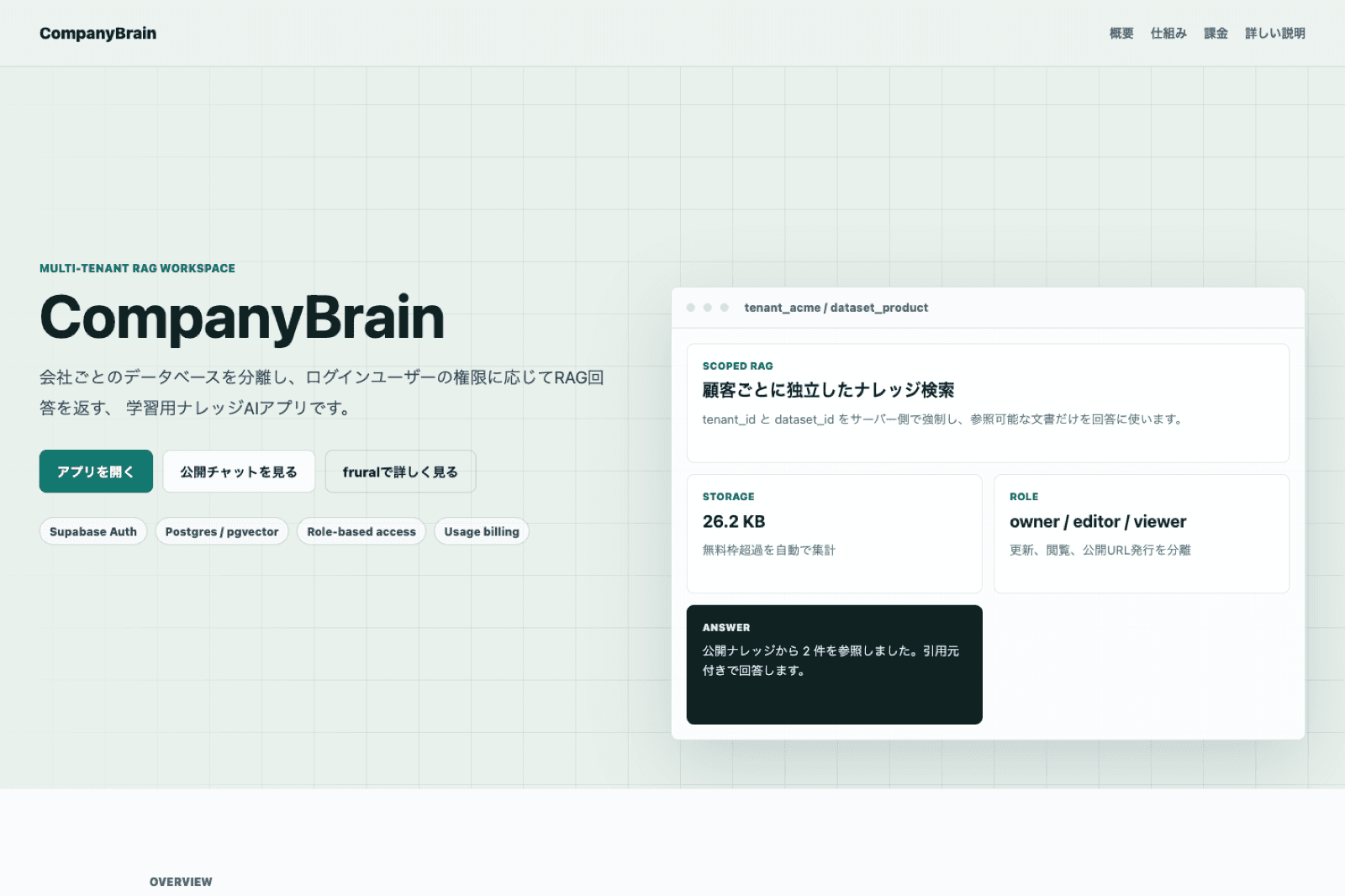
Task: Click the 顧客ごとに独立したナレッジ検索 heading
Action: click(x=828, y=390)
